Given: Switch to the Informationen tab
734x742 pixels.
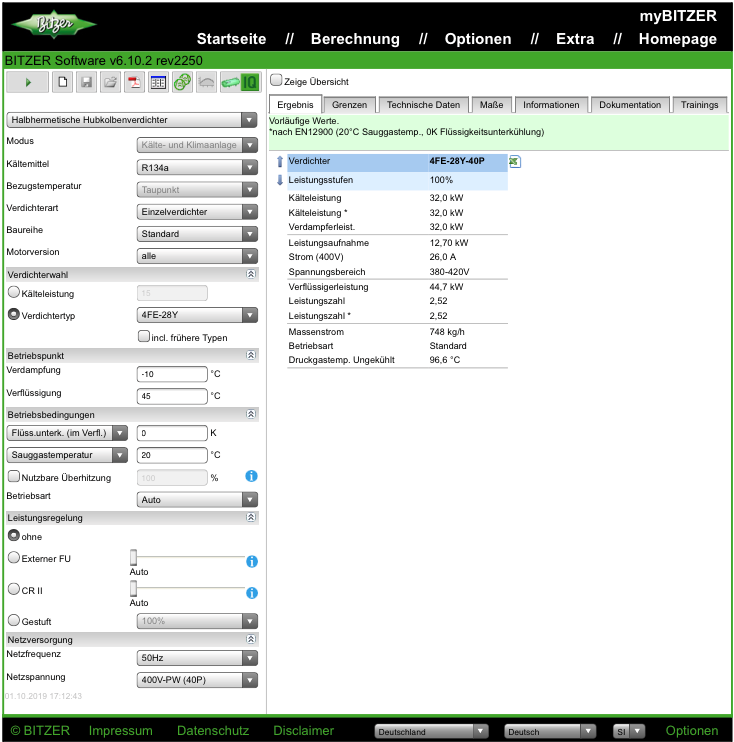Looking at the screenshot, I should coord(551,105).
